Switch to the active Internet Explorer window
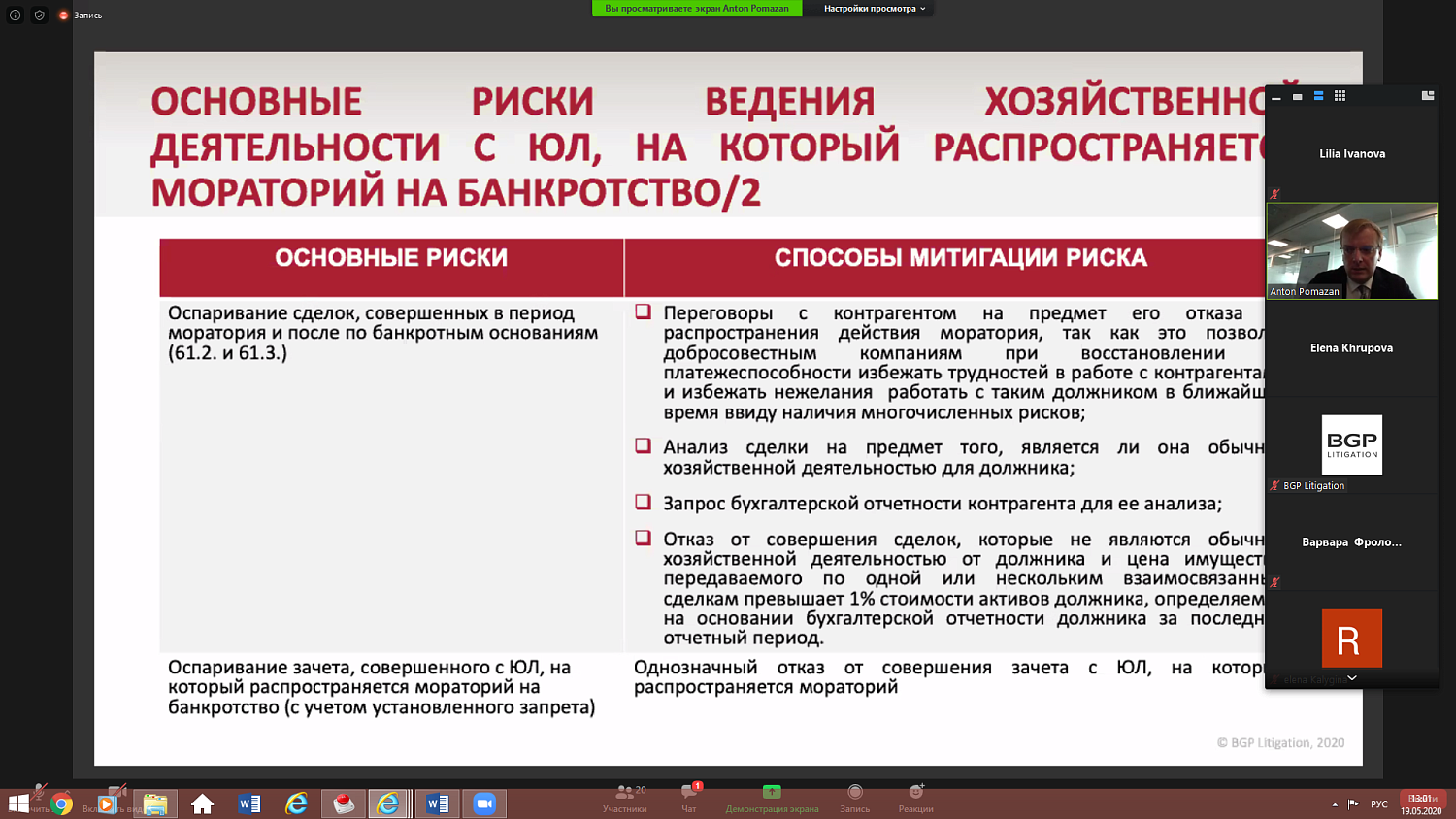The image size is (1456, 819). pos(388,803)
